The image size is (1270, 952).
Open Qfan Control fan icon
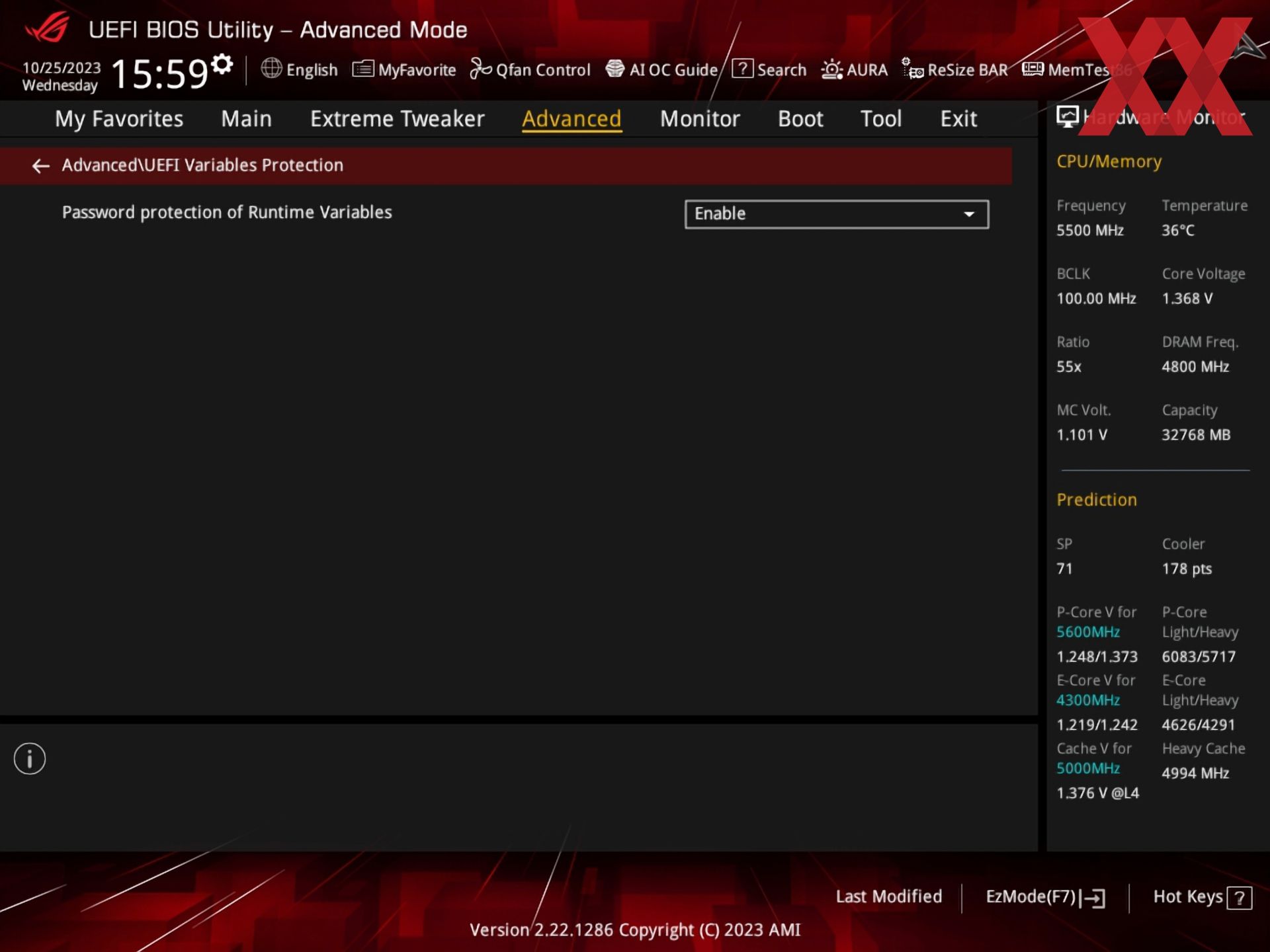click(480, 69)
